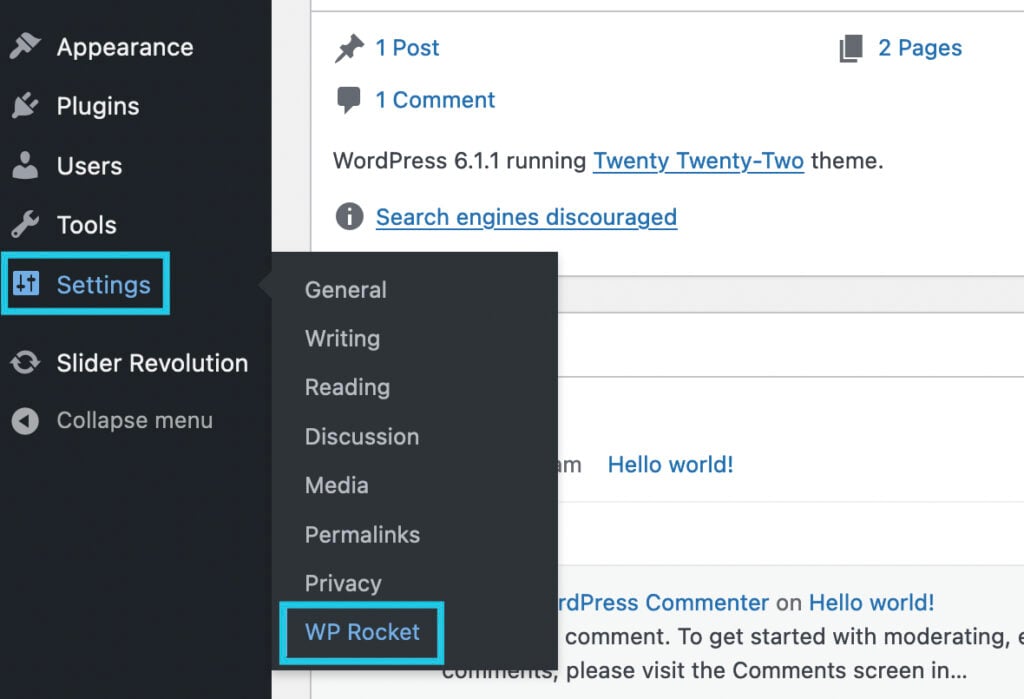
Task: Click the Appearance paintbrush icon
Action: [x=25, y=46]
